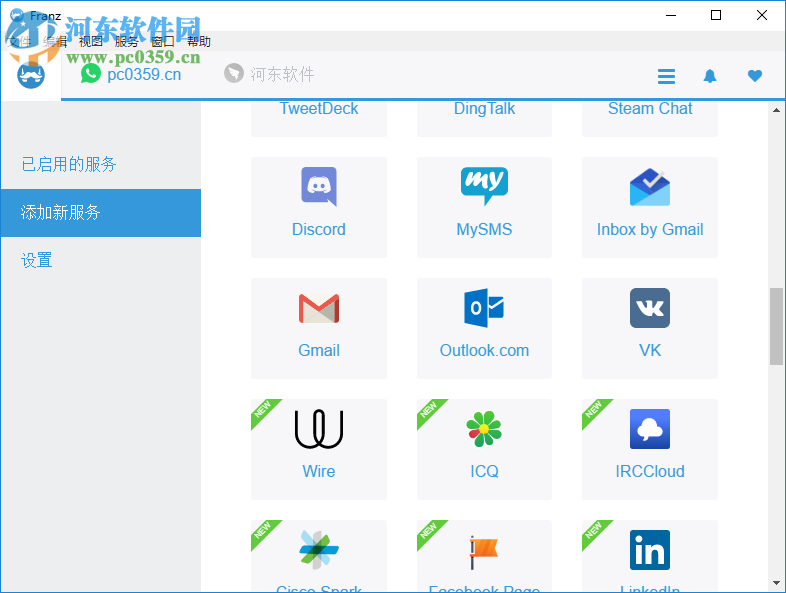The image size is (786, 593).
Task: Open the 帮助 menu
Action: 199,41
